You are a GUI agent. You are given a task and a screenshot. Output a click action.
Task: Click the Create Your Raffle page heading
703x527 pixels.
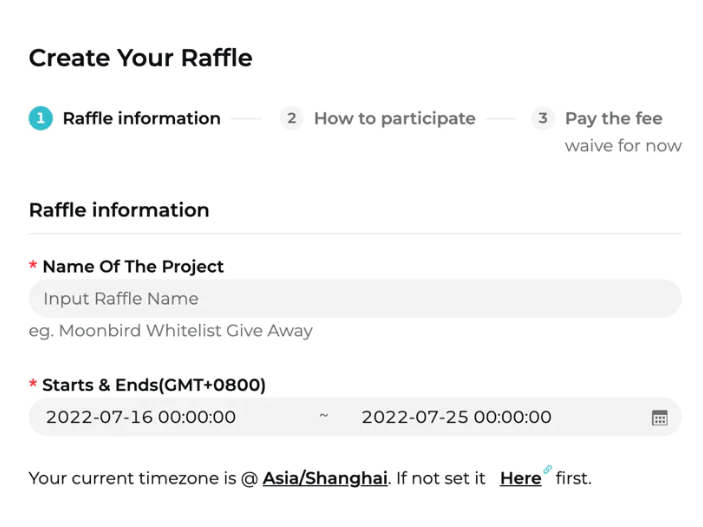[141, 58]
